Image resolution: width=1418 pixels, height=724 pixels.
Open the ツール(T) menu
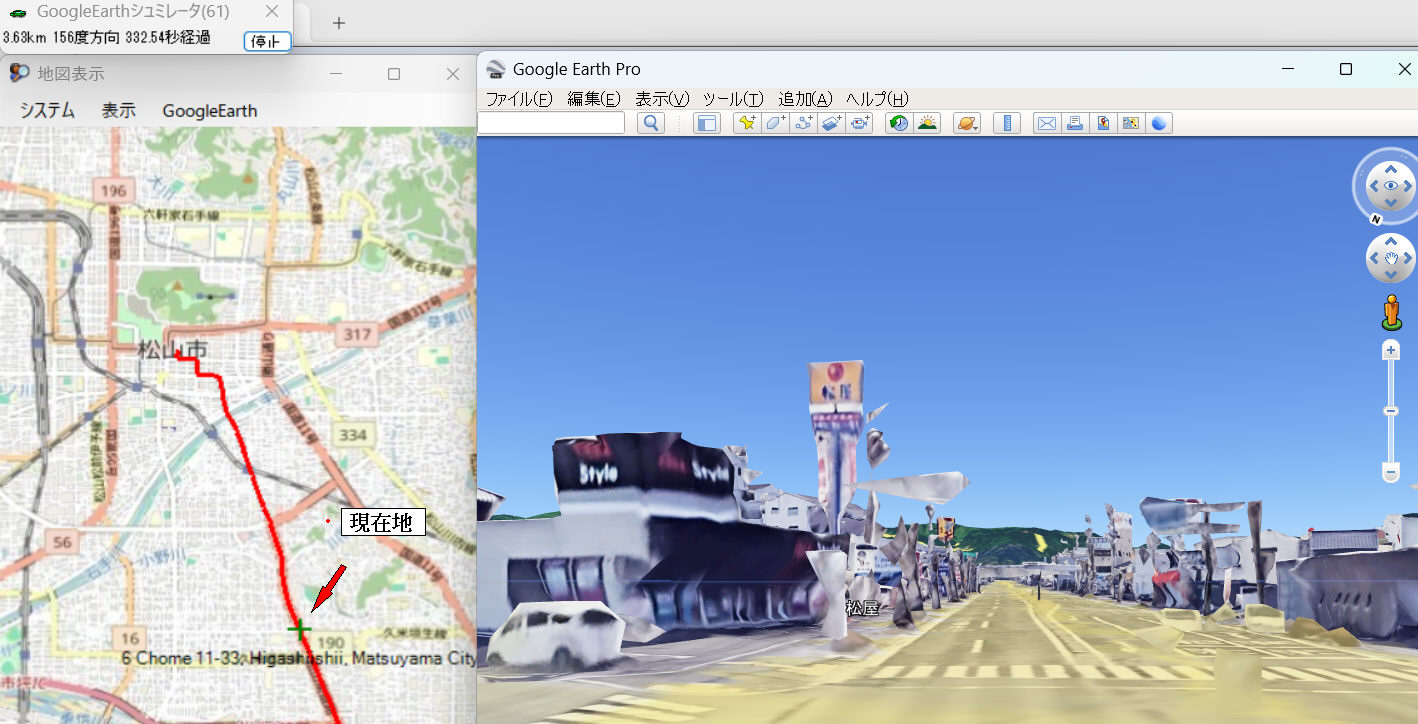click(x=732, y=99)
